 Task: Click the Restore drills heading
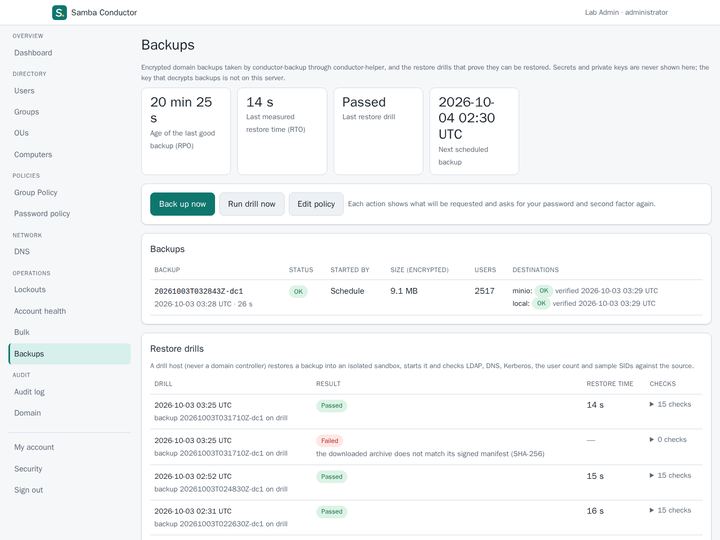coord(177,349)
